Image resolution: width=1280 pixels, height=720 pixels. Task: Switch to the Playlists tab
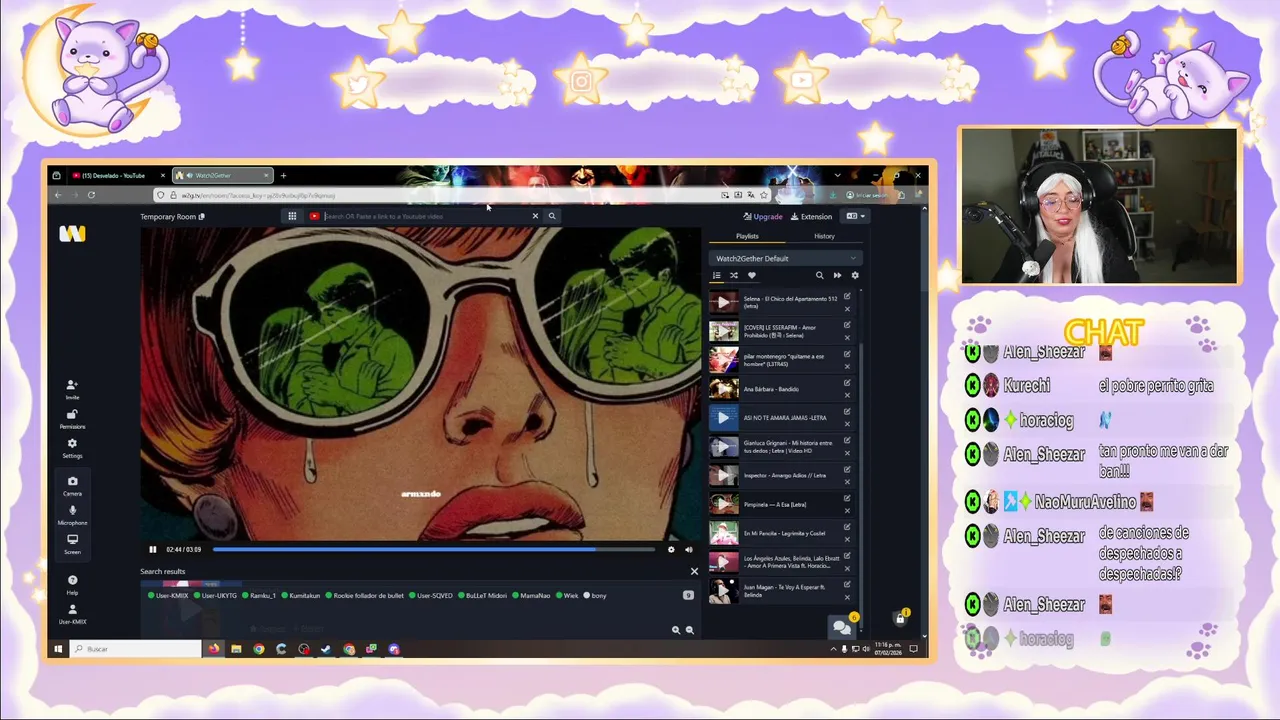[x=747, y=236]
